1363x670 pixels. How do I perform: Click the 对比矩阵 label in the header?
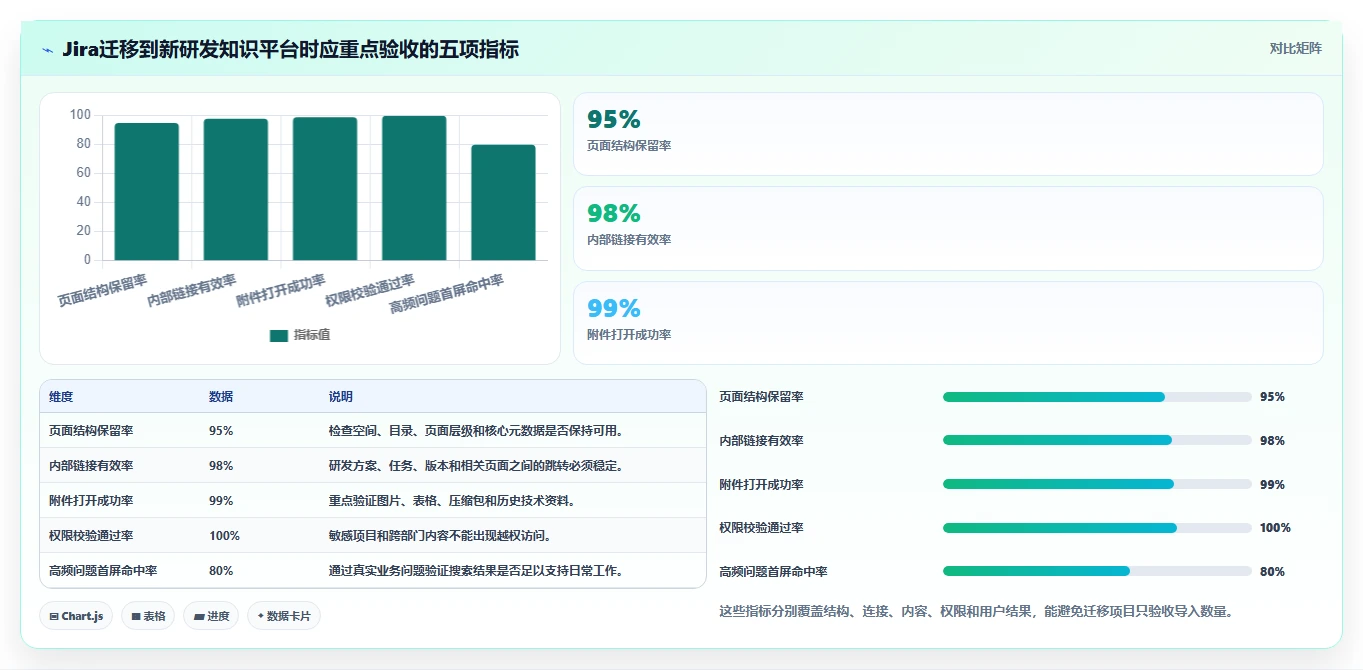(1295, 48)
